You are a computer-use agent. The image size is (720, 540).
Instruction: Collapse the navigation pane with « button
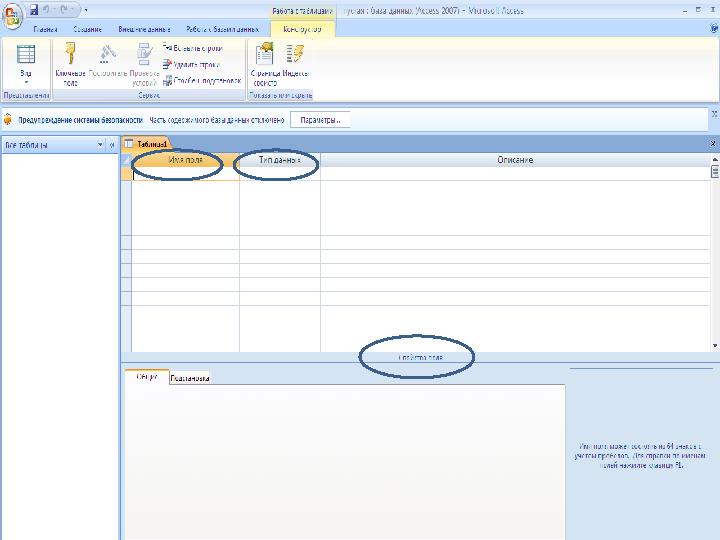click(x=112, y=145)
